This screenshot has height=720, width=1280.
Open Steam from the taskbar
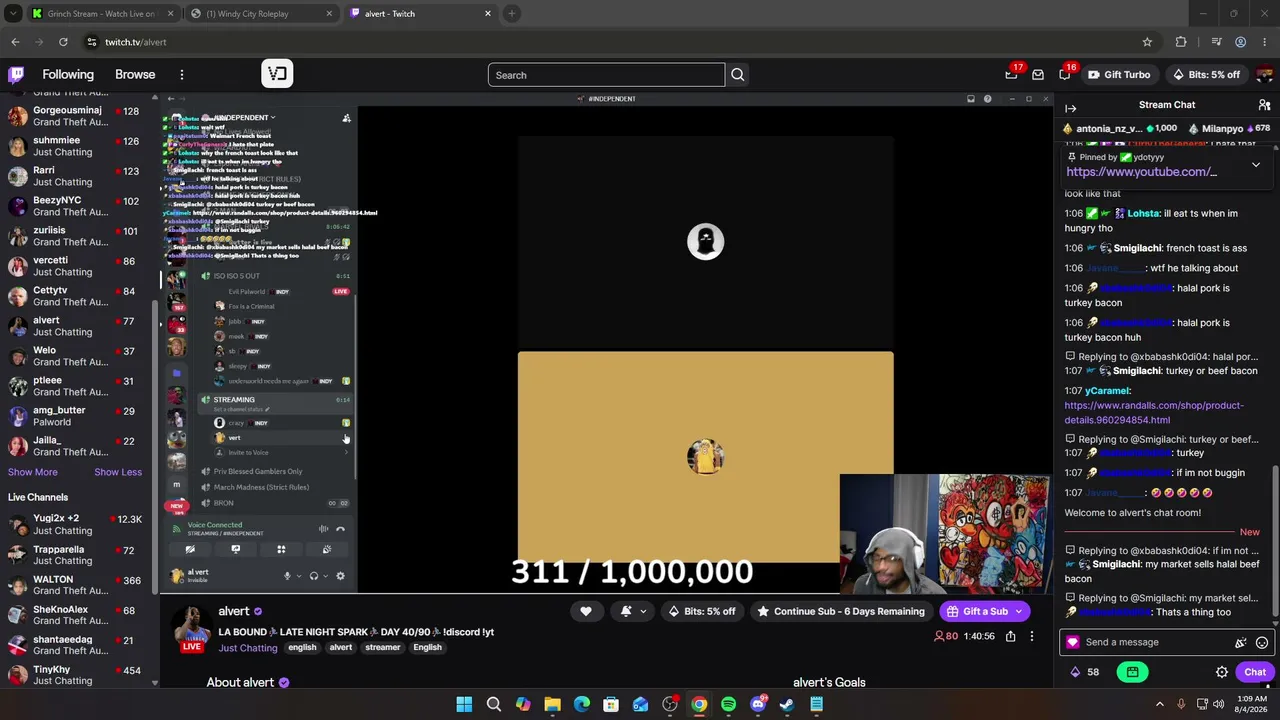point(787,704)
